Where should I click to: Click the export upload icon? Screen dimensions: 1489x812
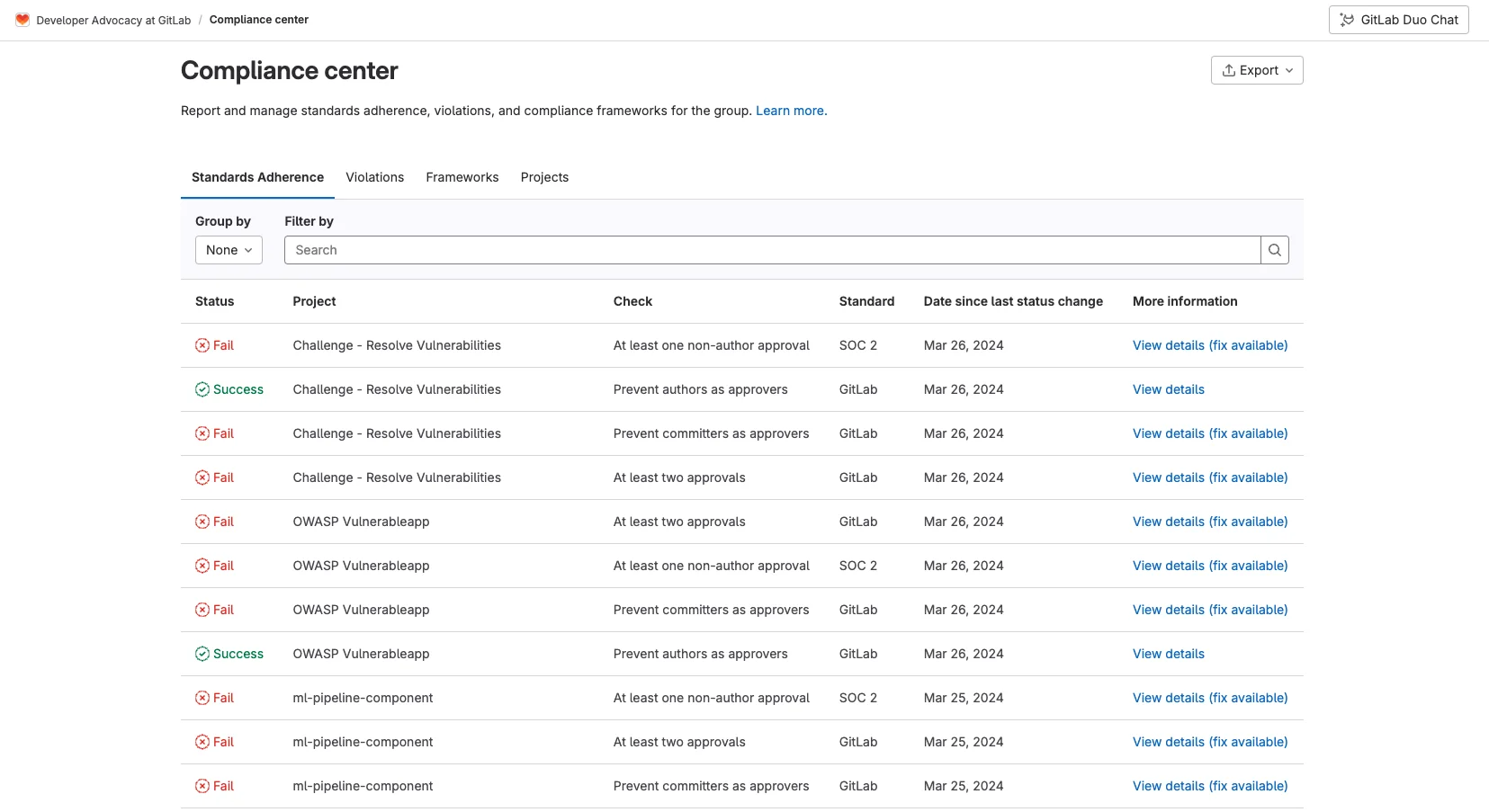point(1230,69)
